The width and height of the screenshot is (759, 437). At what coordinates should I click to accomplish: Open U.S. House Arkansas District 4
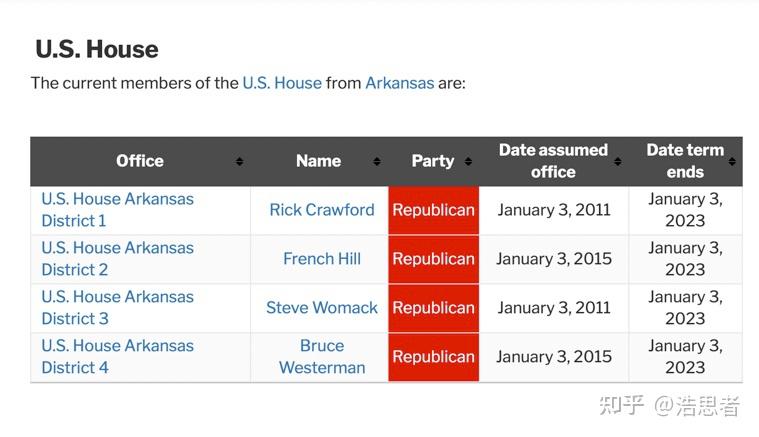[x=117, y=356]
